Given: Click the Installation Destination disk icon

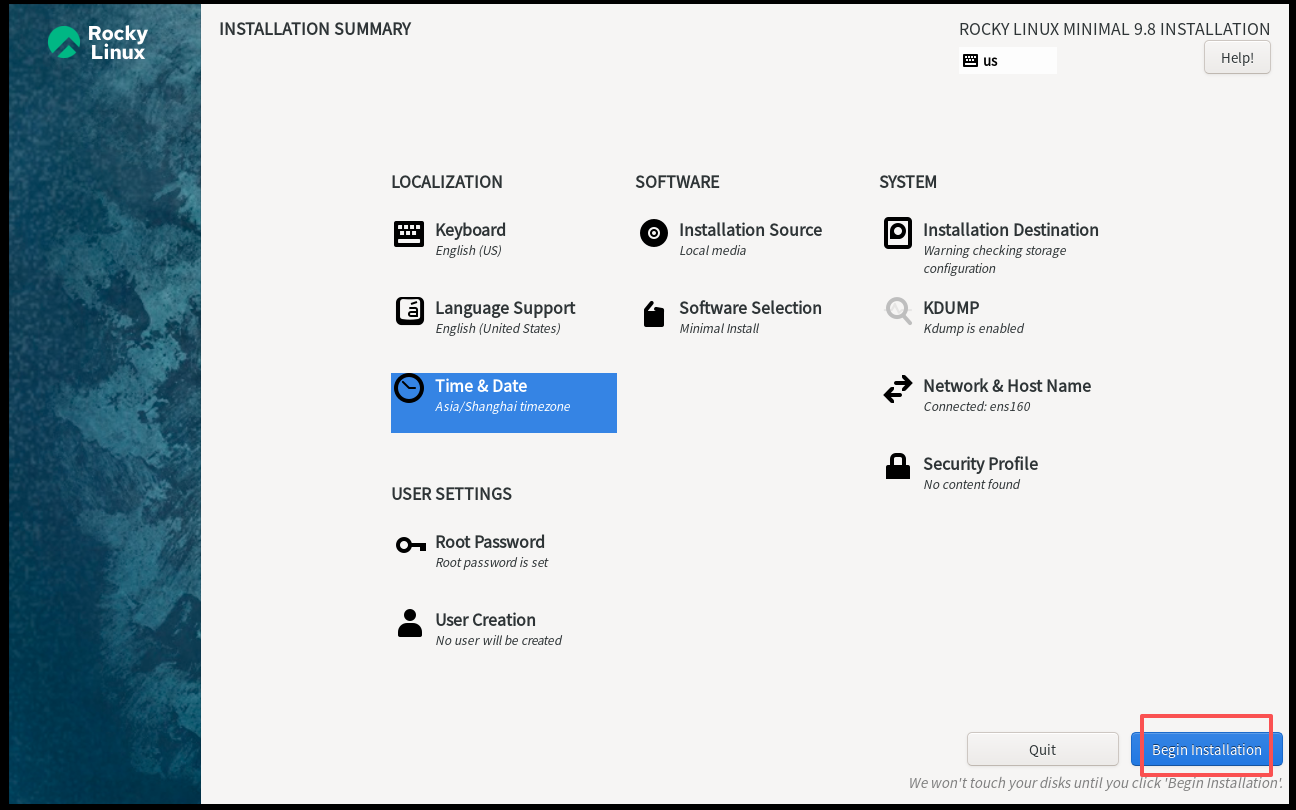Looking at the screenshot, I should click(898, 233).
